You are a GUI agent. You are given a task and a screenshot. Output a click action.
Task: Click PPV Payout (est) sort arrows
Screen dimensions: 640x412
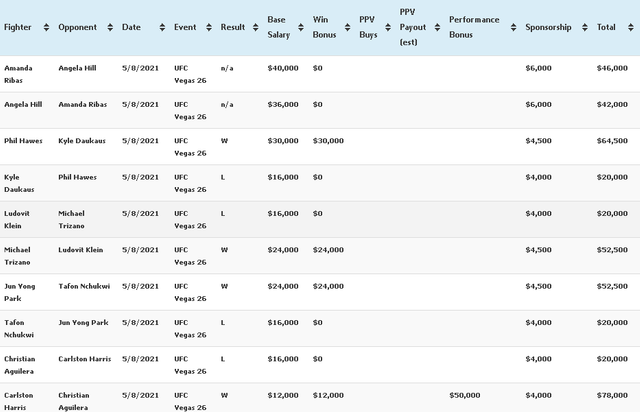pos(437,27)
